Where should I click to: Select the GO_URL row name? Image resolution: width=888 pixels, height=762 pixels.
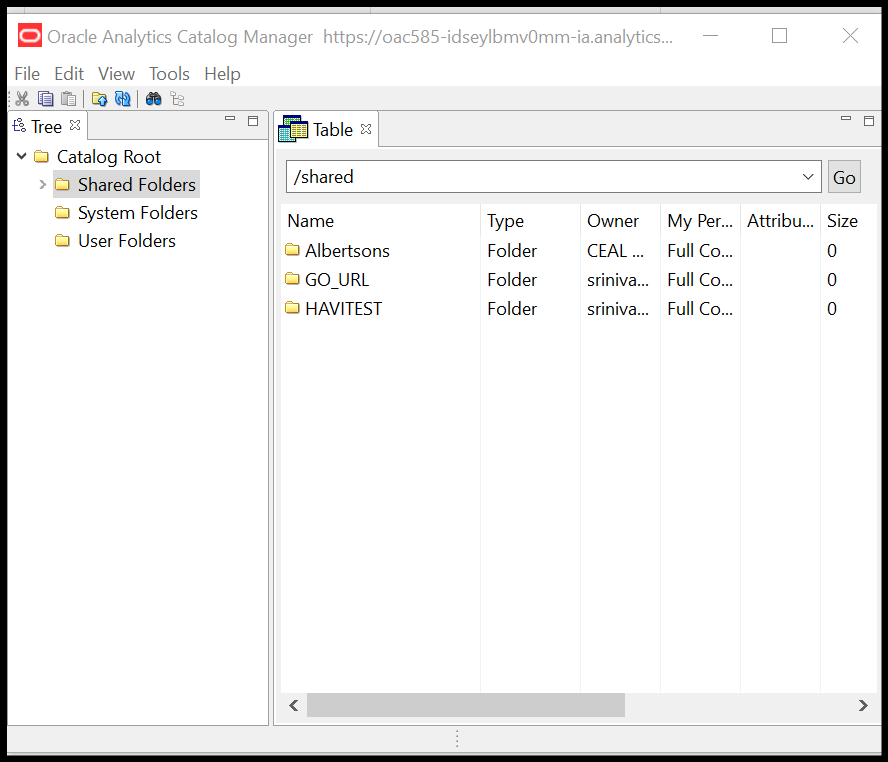337,280
